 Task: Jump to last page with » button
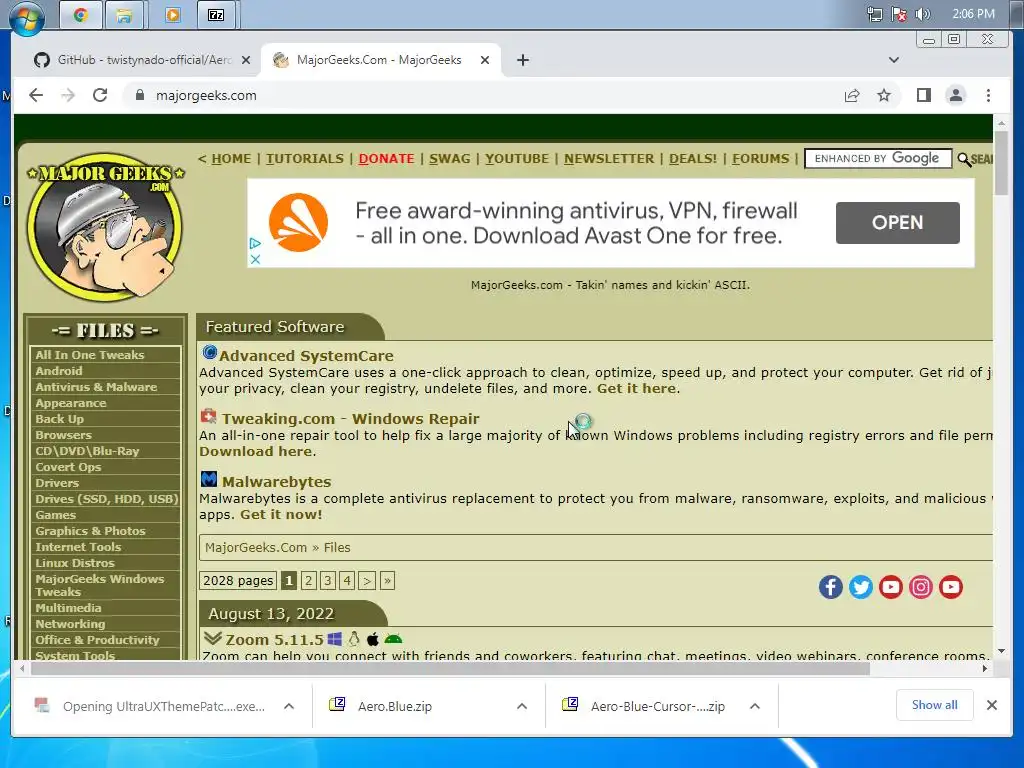coord(387,581)
